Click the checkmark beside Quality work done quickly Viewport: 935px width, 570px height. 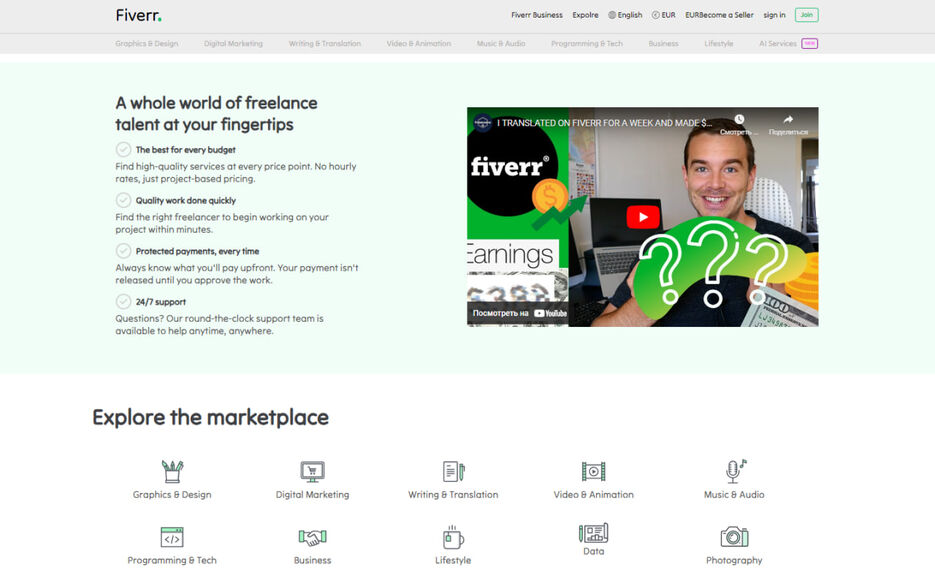tap(123, 200)
